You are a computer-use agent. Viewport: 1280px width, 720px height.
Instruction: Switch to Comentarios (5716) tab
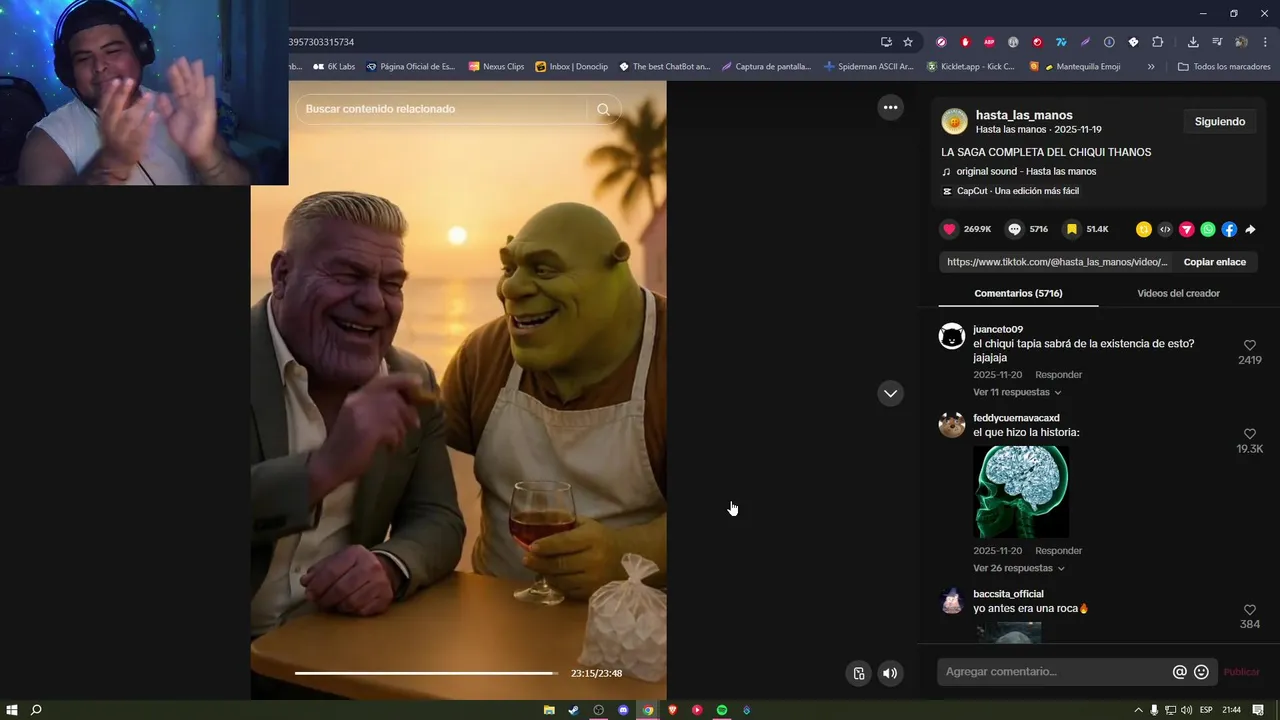pos(1018,293)
